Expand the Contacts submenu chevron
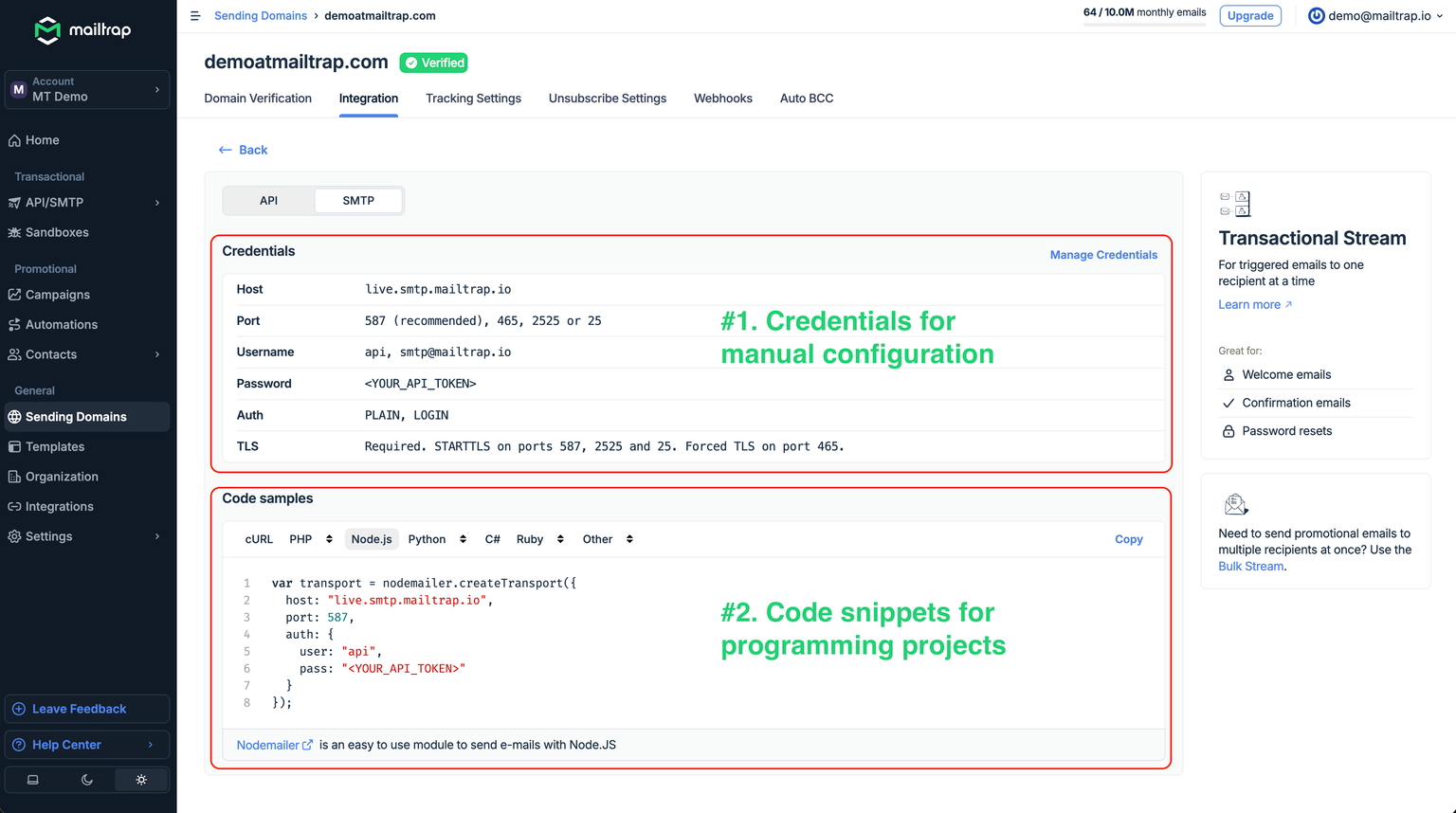The height and width of the screenshot is (813, 1456). click(157, 354)
